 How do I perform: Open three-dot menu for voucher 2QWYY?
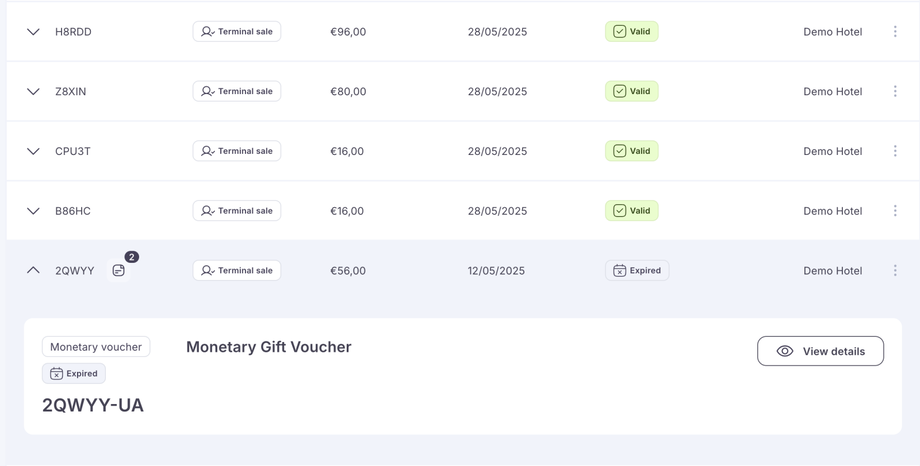[x=895, y=271]
